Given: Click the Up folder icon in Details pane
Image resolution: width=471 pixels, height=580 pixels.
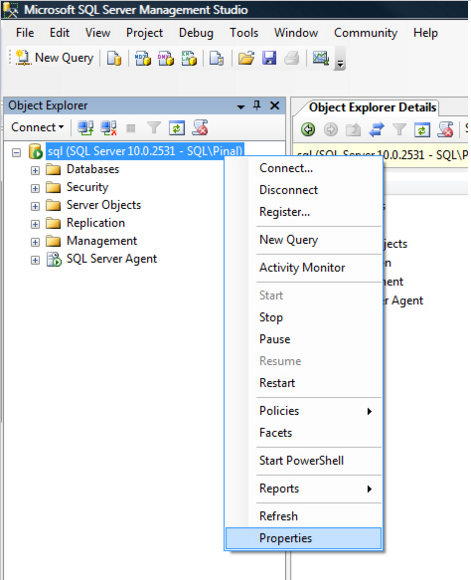Looking at the screenshot, I should (353, 130).
